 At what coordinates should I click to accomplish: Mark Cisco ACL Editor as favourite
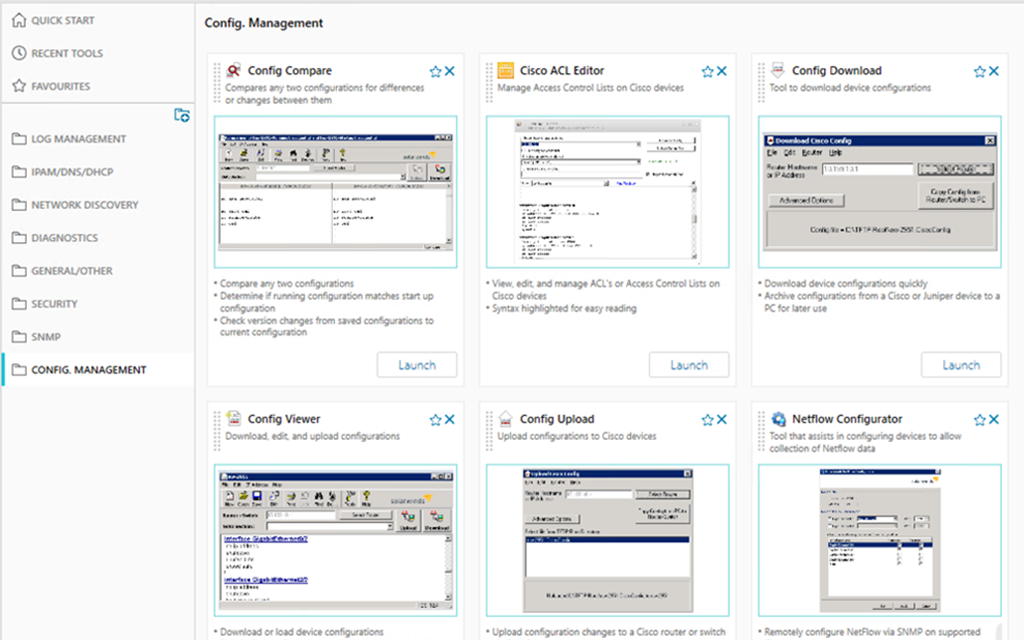click(x=706, y=70)
